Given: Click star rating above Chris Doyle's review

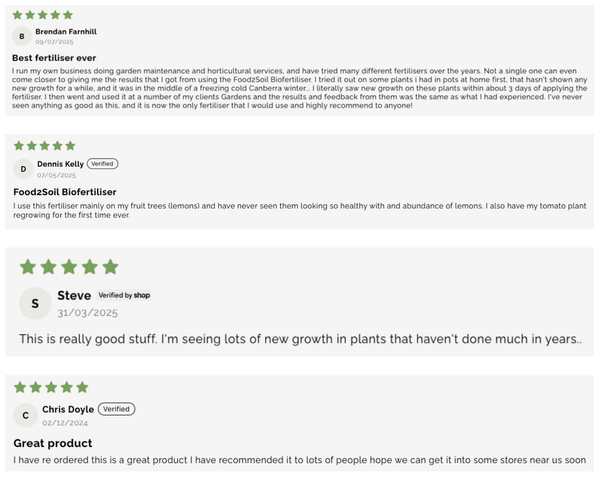Looking at the screenshot, I should tap(51, 387).
